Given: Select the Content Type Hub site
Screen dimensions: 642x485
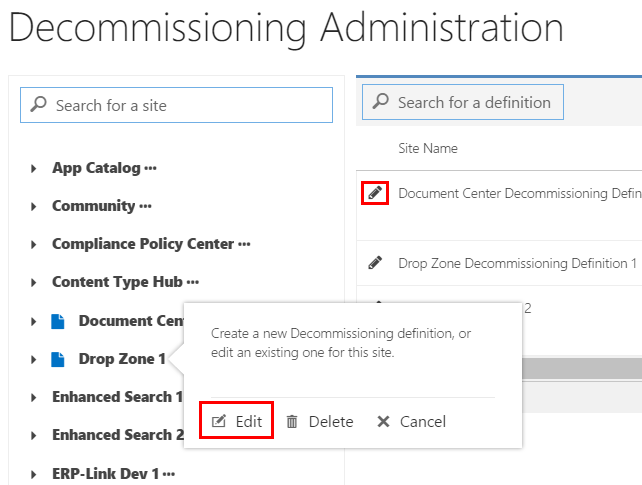Looking at the screenshot, I should tap(117, 282).
